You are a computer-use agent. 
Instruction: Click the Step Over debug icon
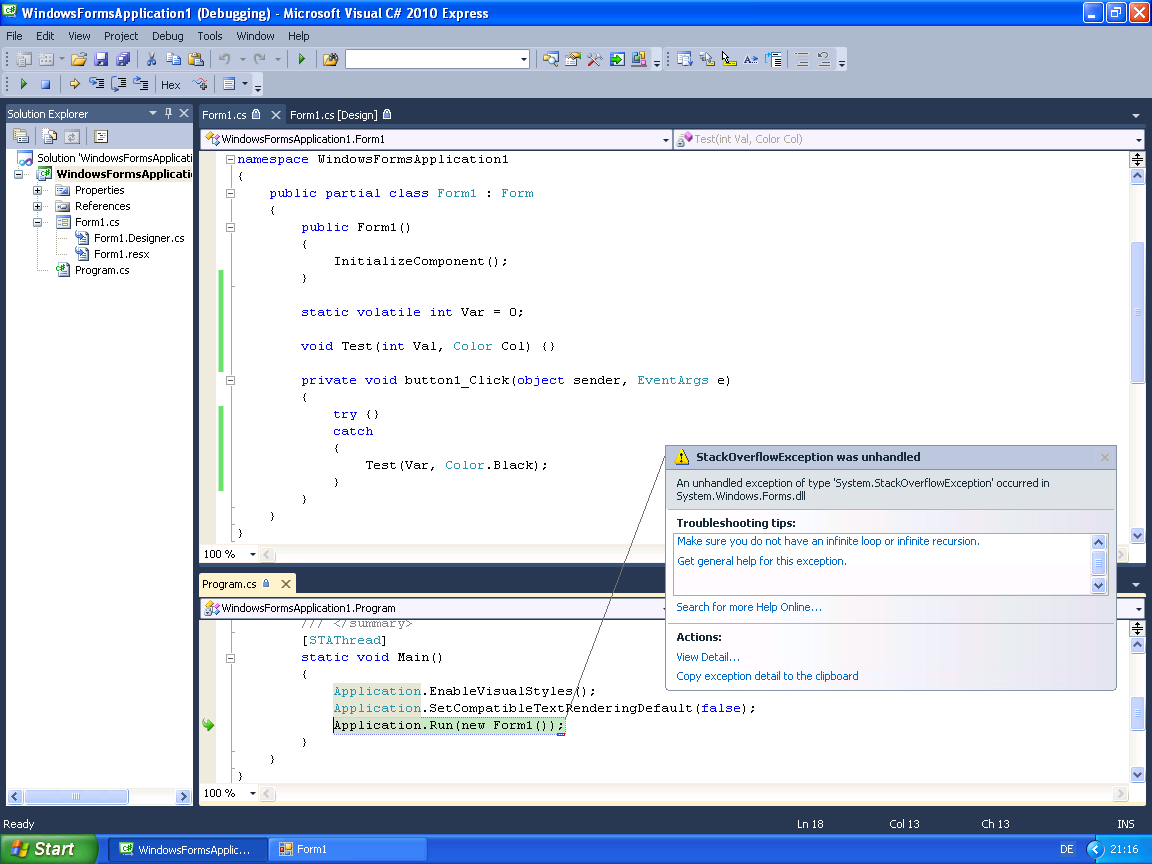(x=118, y=84)
